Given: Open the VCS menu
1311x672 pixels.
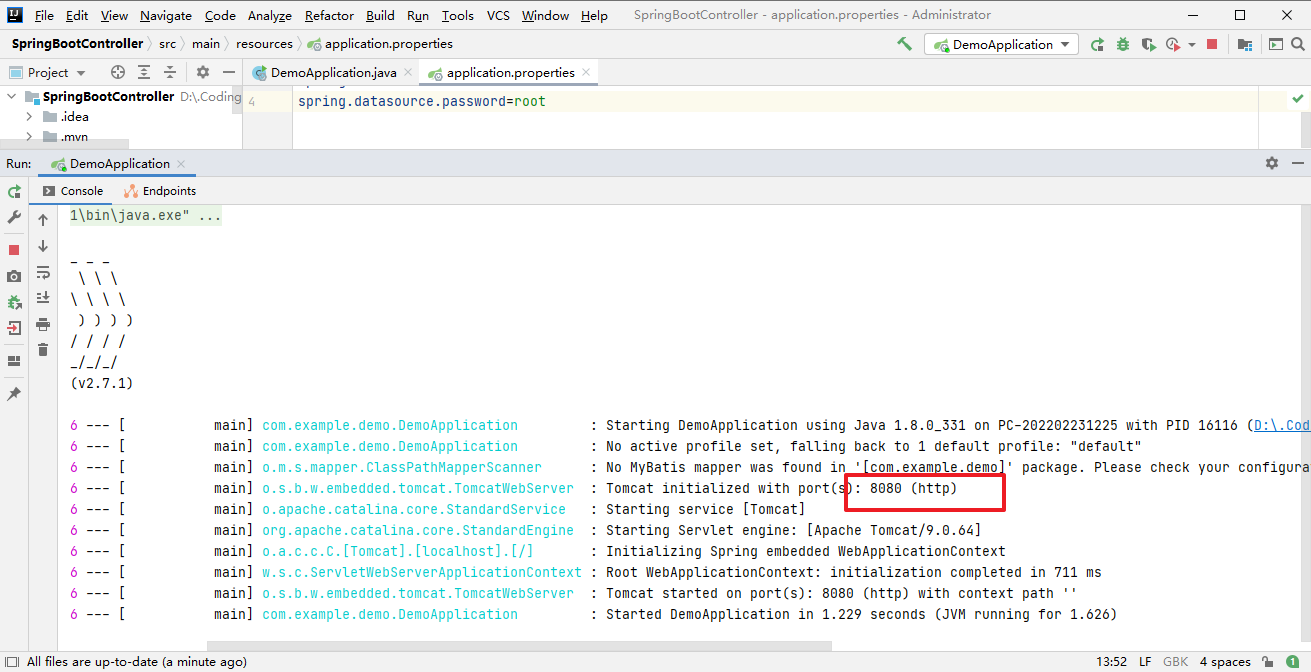Looking at the screenshot, I should (498, 15).
